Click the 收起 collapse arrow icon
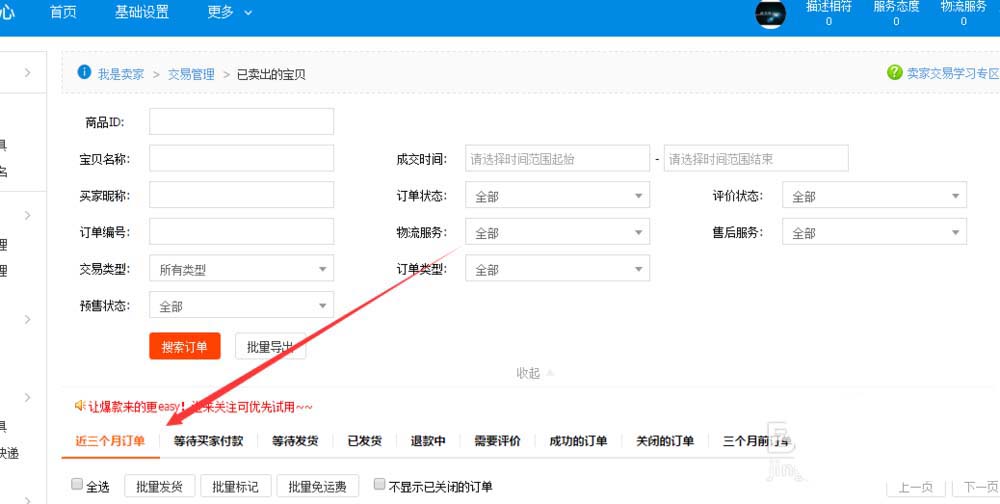Viewport: 1000px width, 504px height. pos(550,373)
